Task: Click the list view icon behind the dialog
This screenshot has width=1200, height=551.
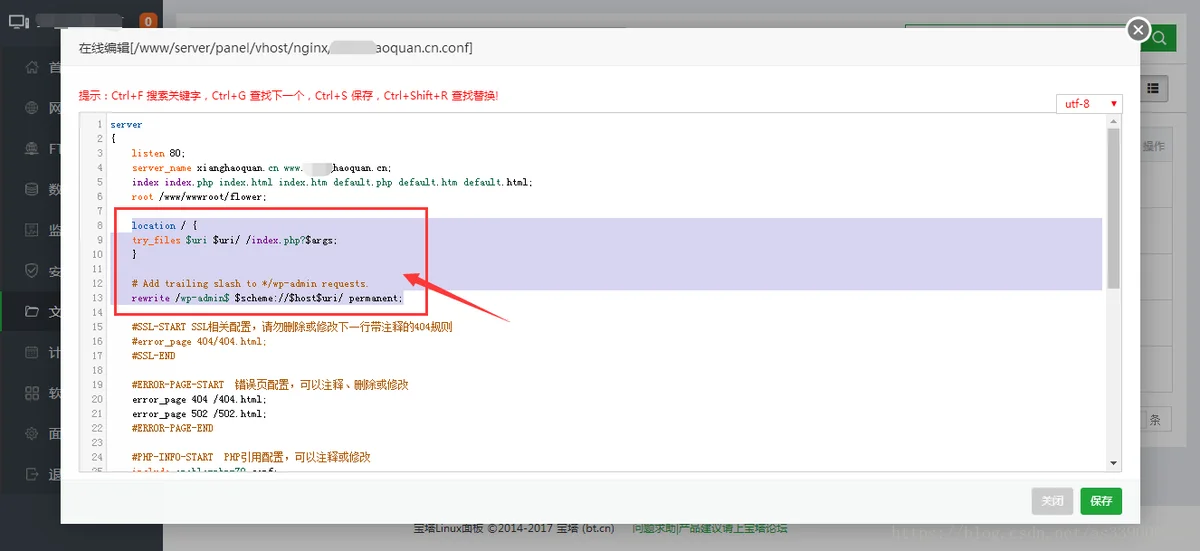Action: 1154,89
